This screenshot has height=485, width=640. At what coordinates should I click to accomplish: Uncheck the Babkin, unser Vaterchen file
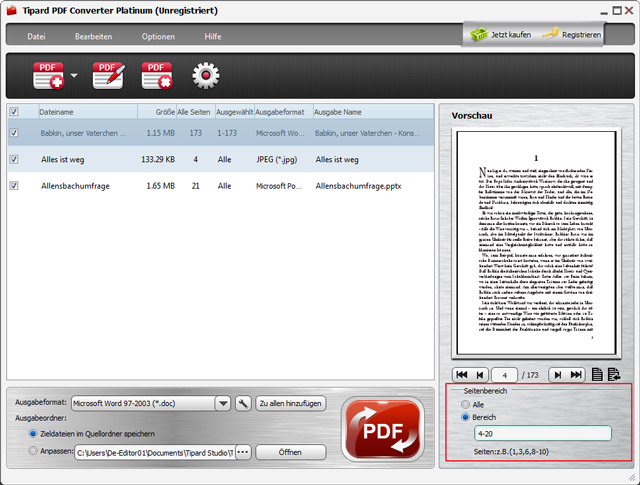click(x=14, y=133)
